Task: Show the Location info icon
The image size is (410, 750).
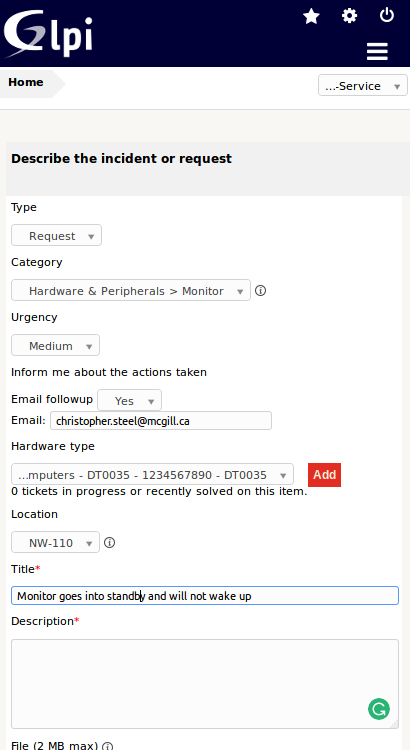Action: pos(110,542)
